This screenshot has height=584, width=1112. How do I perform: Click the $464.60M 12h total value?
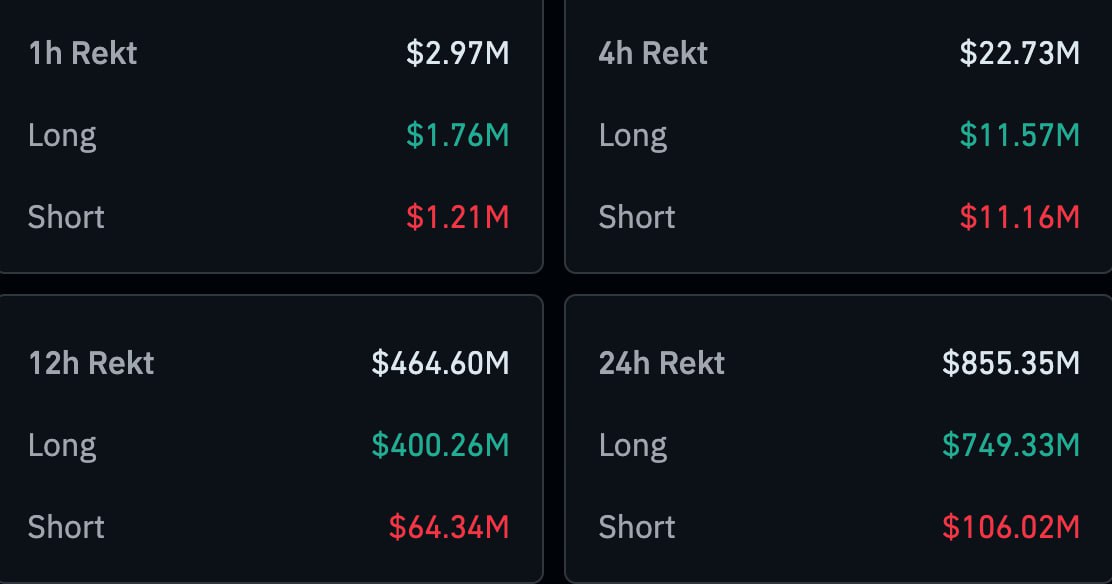(x=440, y=363)
